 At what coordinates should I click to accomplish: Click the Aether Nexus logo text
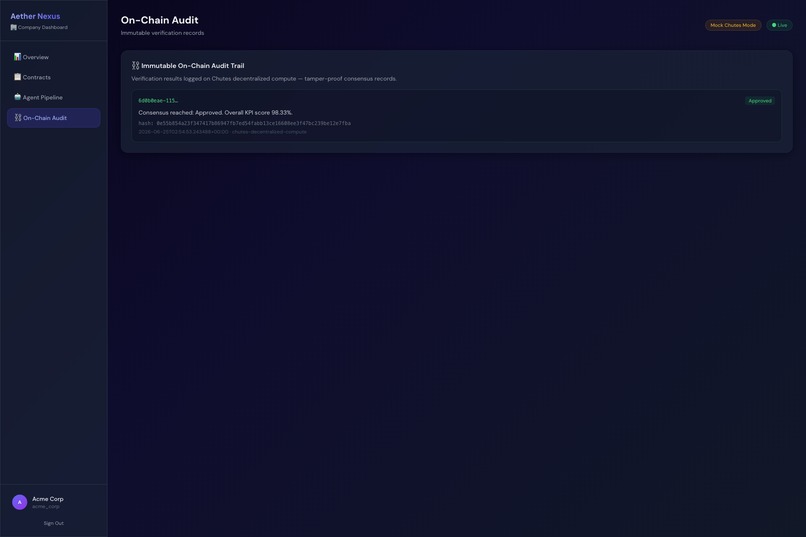click(35, 16)
